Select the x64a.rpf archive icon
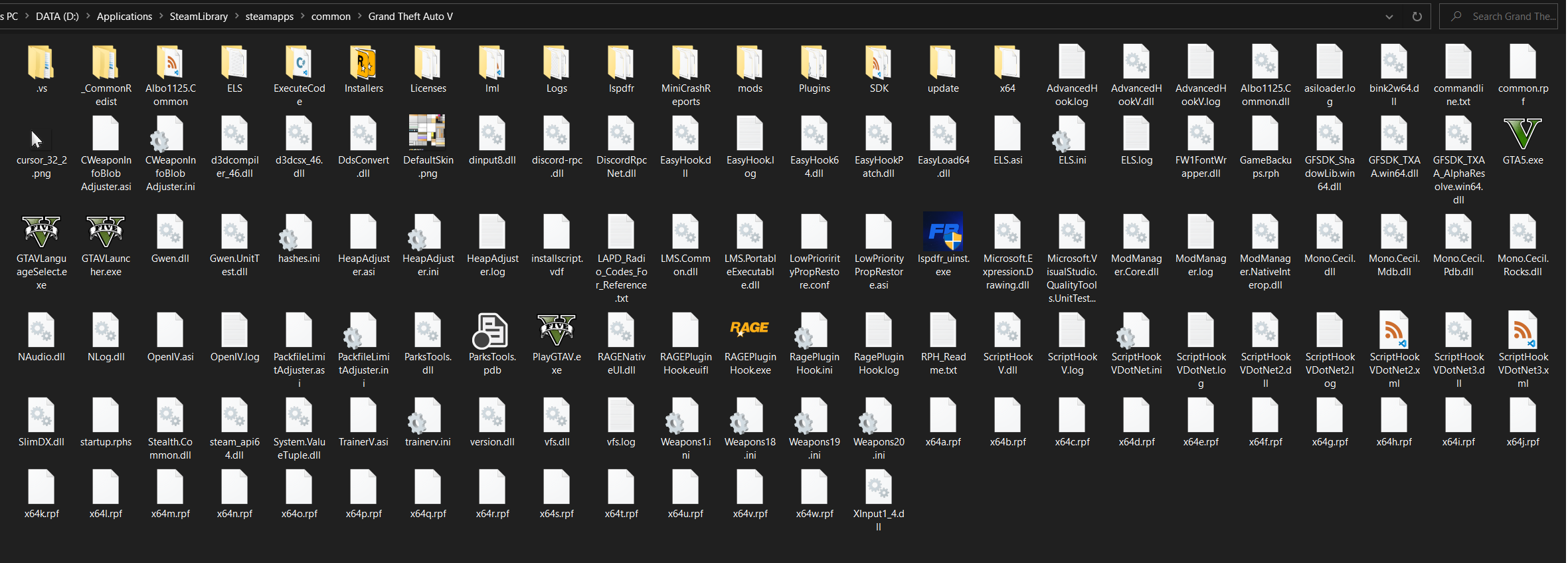The width and height of the screenshot is (1568, 563). pos(943,415)
